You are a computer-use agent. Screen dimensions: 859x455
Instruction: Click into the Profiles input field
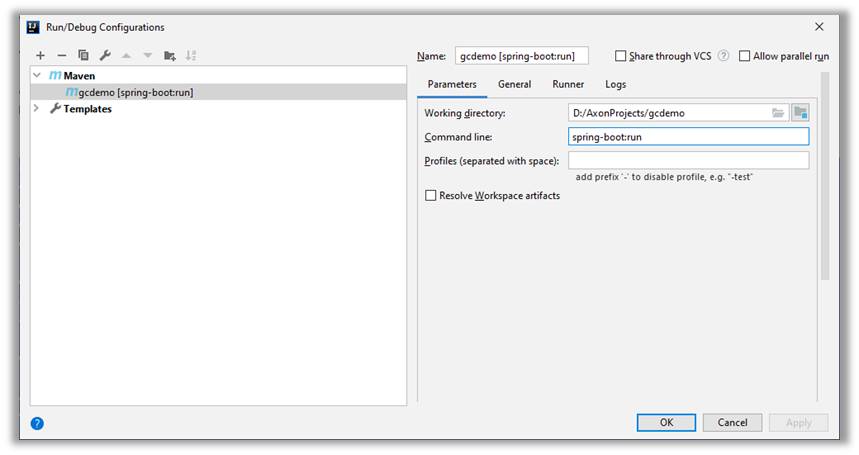point(688,161)
